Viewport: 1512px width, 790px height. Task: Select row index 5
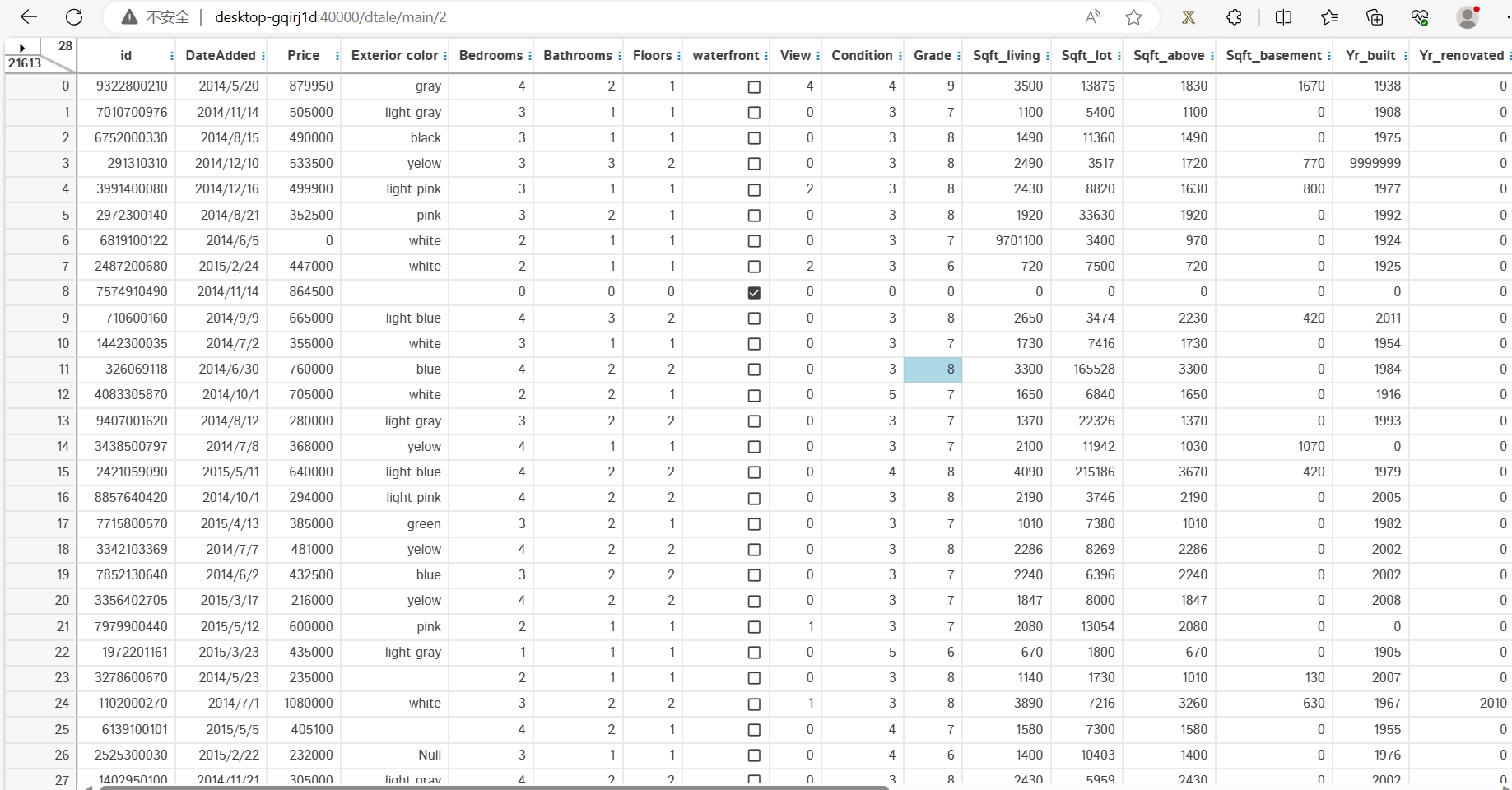[41, 216]
